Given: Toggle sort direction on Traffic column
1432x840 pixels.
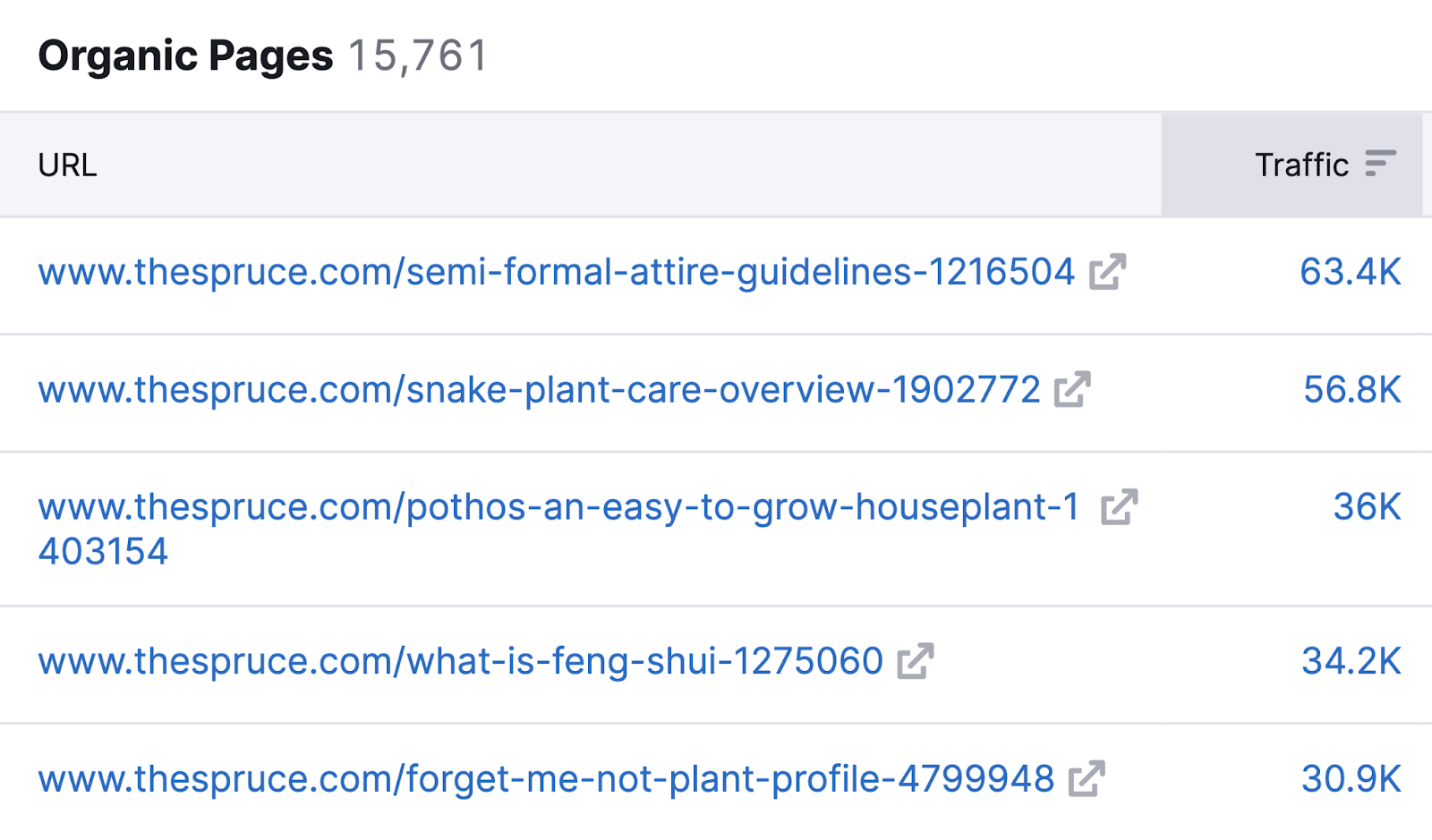Looking at the screenshot, I should point(1380,165).
